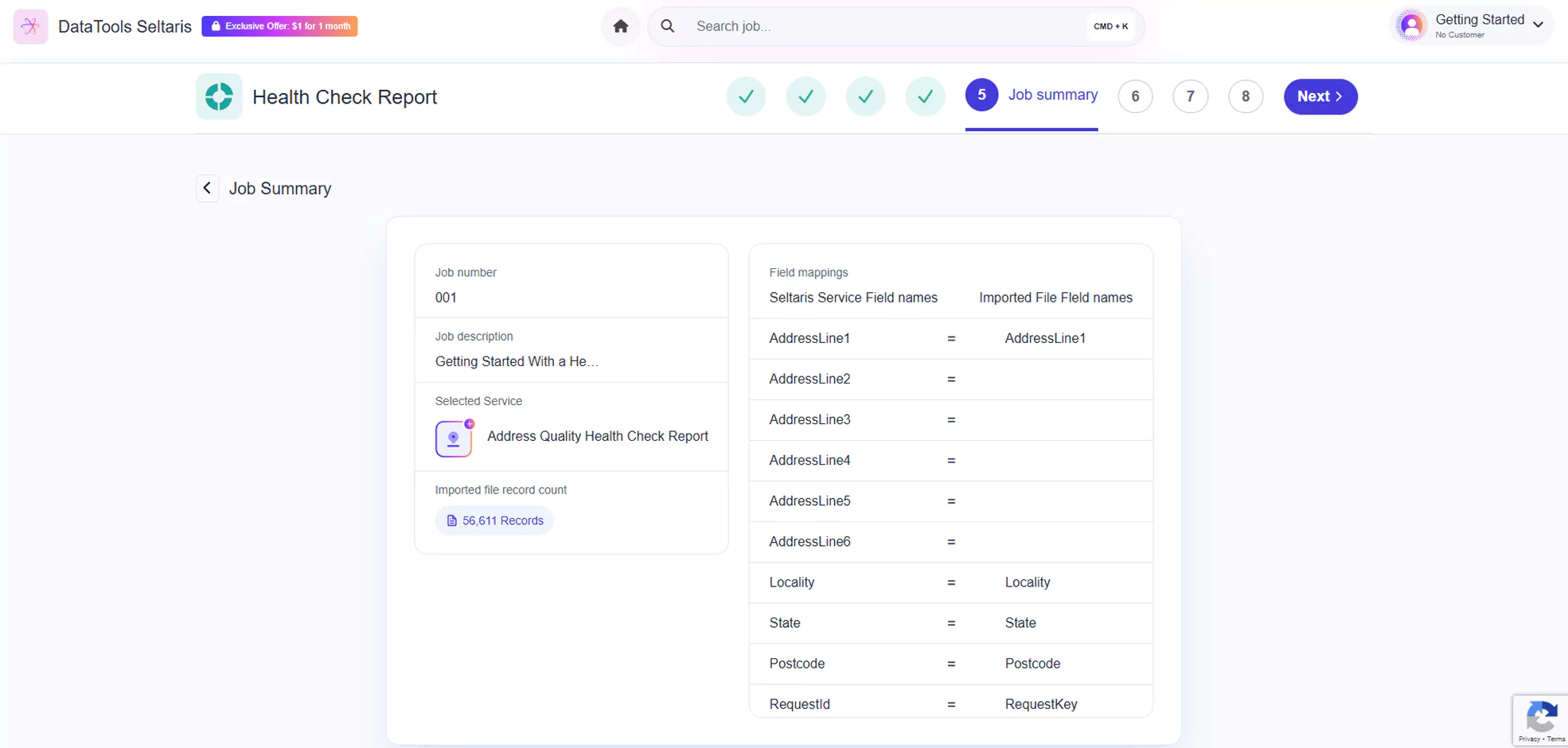Viewport: 1568px width, 748px height.
Task: Click the Address Quality service icon
Action: pos(454,438)
